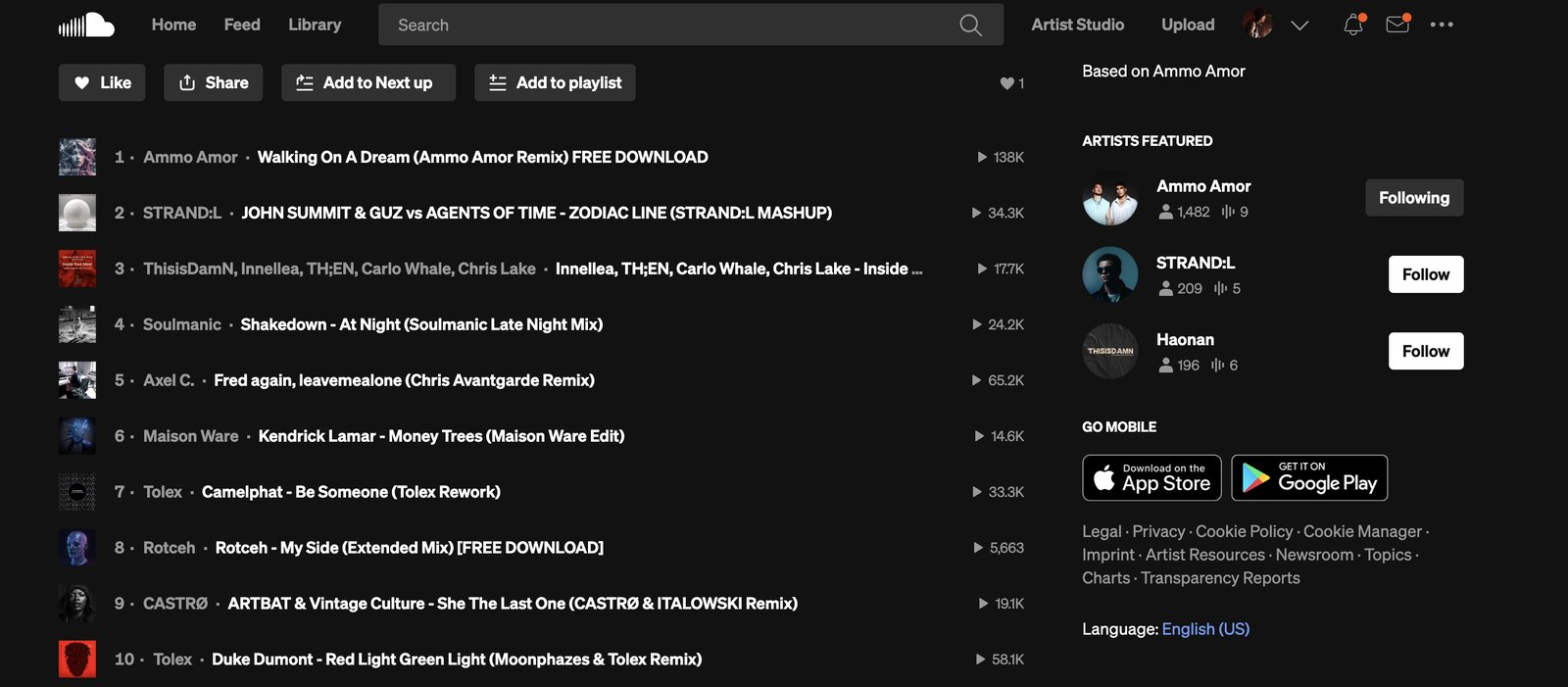The height and width of the screenshot is (687, 1568).
Task: Open the Upload page
Action: (1188, 25)
